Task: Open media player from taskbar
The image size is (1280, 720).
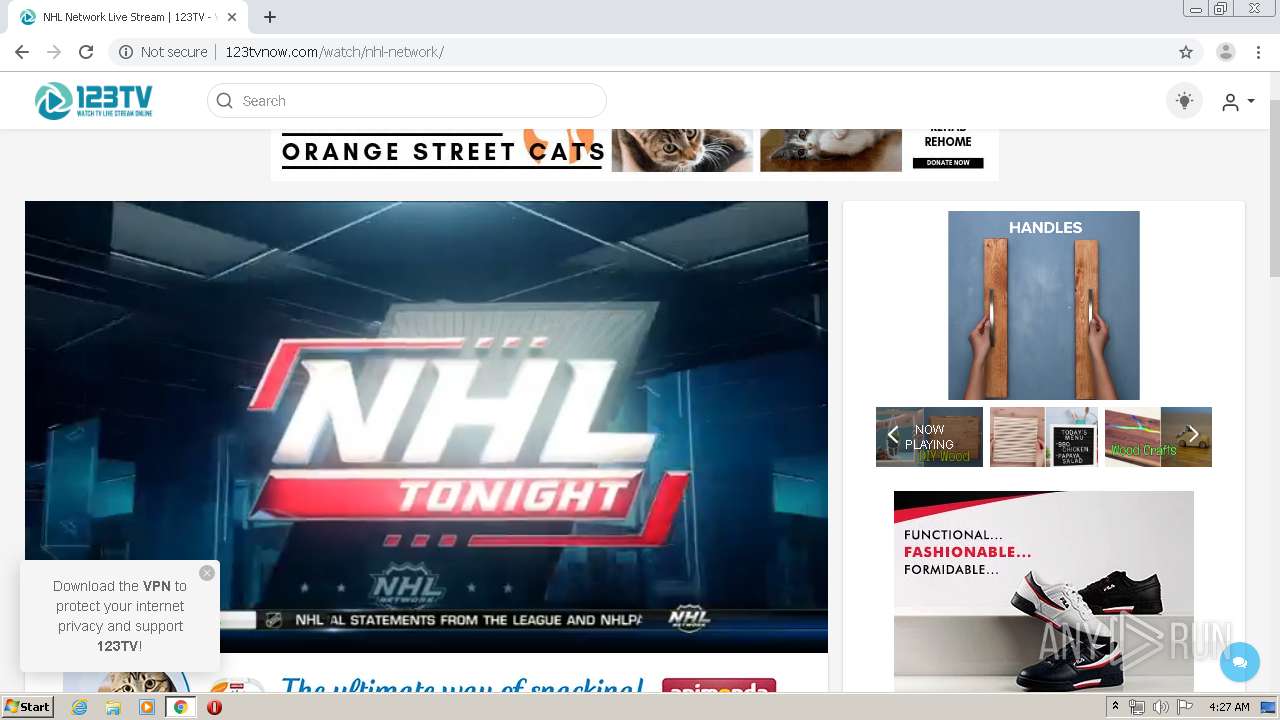Action: pyautogui.click(x=147, y=707)
